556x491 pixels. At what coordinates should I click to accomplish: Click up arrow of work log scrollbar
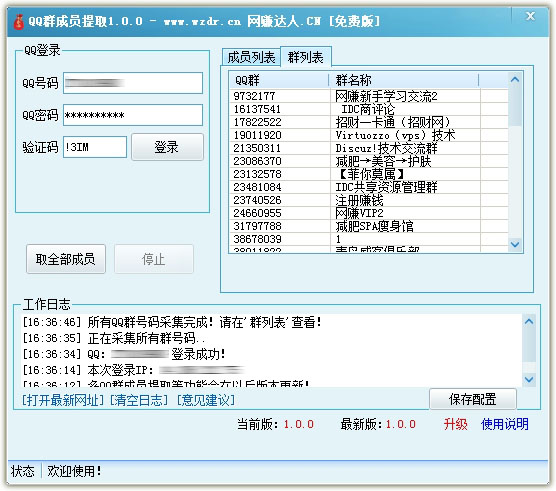[x=529, y=322]
